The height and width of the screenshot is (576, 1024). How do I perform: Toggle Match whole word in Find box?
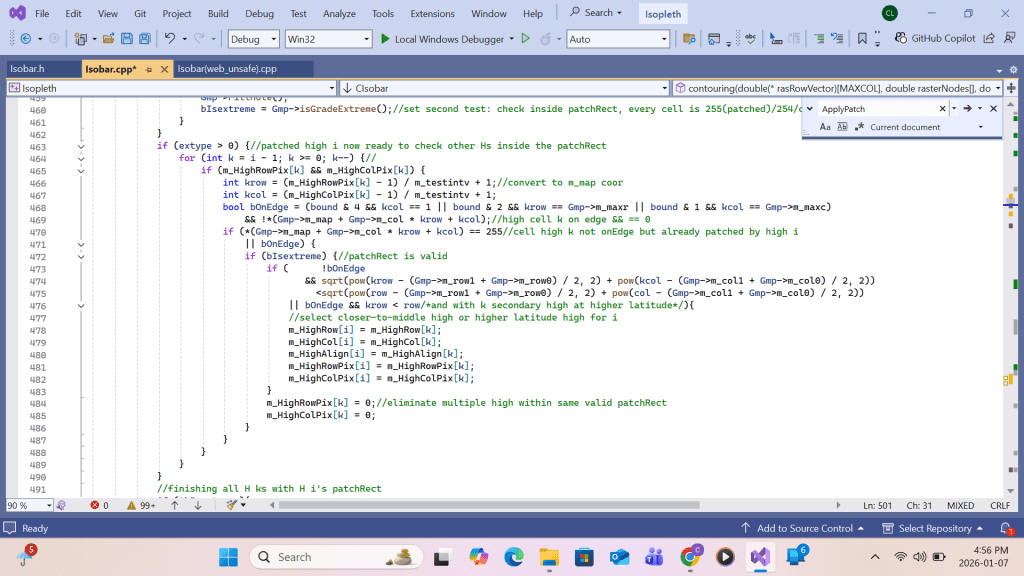pyautogui.click(x=842, y=127)
